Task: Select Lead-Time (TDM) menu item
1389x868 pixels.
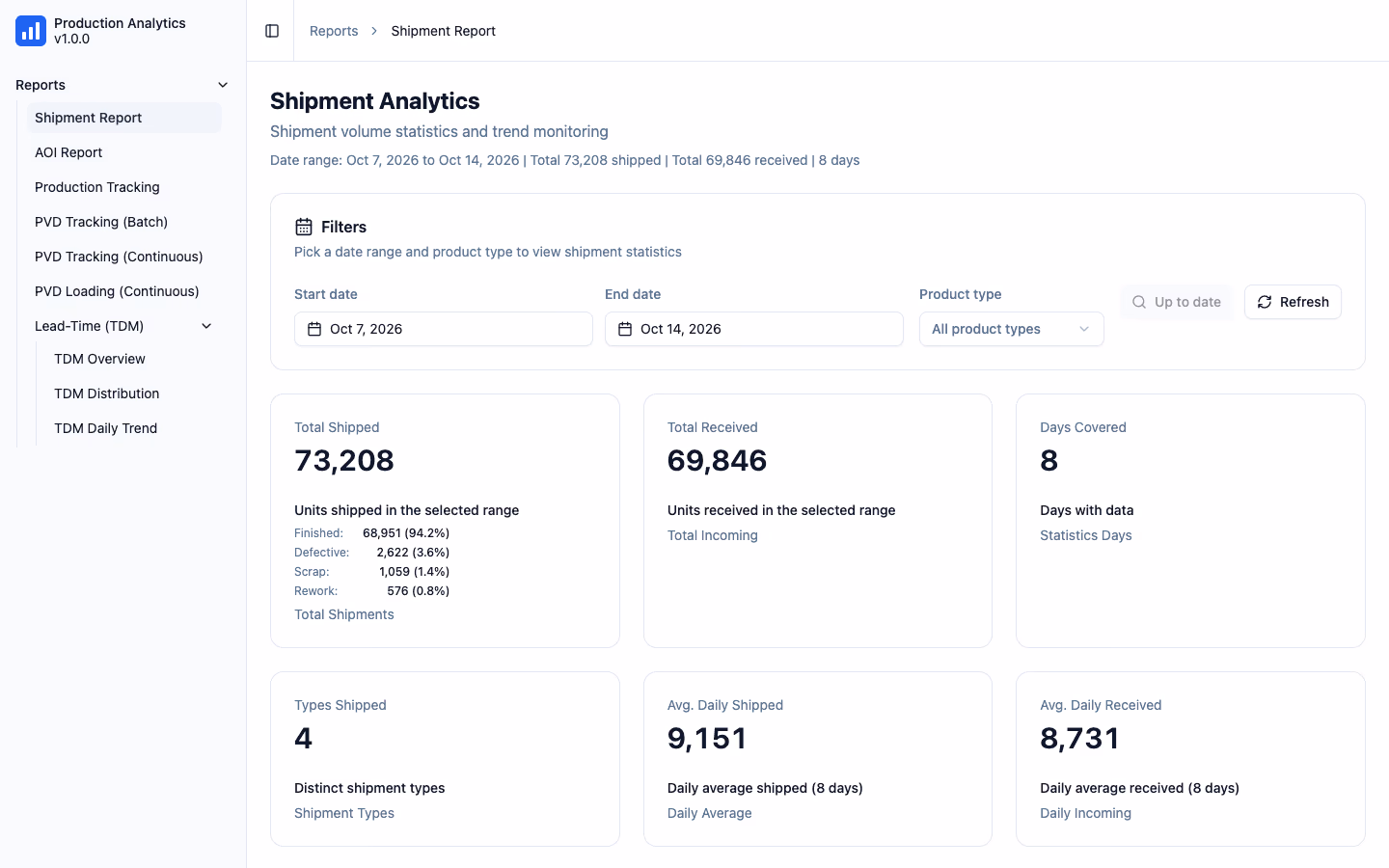Action: coord(124,326)
